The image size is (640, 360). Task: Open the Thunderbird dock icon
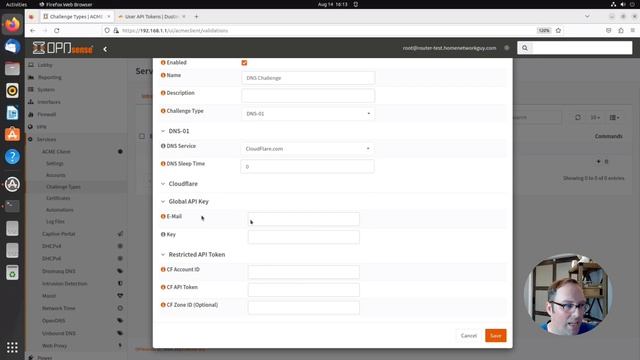tap(12, 47)
